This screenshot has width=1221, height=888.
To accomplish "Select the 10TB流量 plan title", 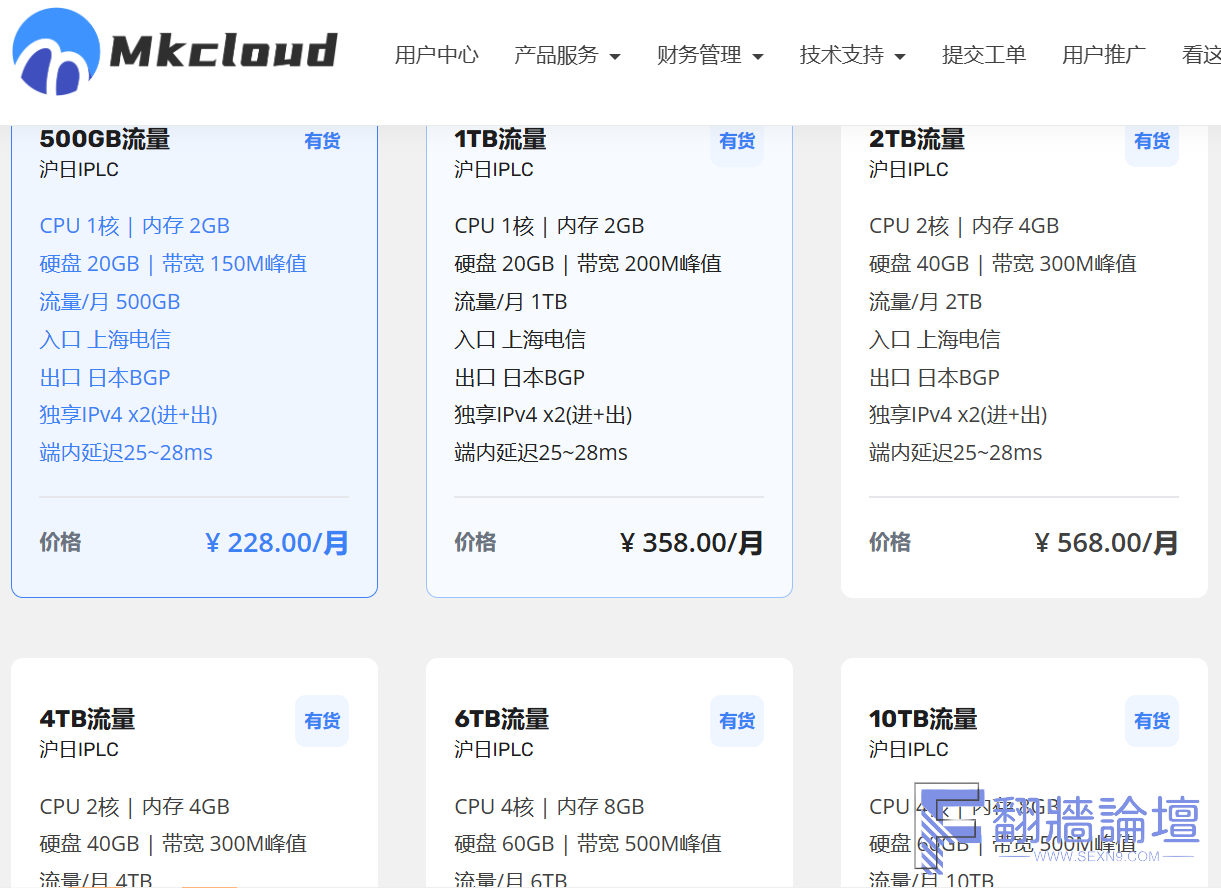I will 922,719.
